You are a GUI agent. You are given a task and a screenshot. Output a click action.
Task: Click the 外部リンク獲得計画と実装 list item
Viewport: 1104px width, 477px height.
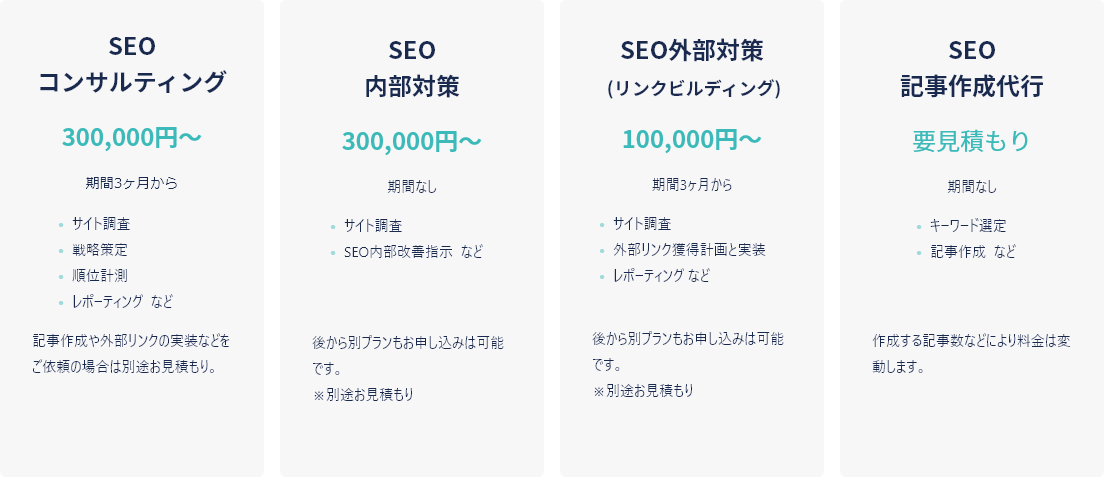689,249
